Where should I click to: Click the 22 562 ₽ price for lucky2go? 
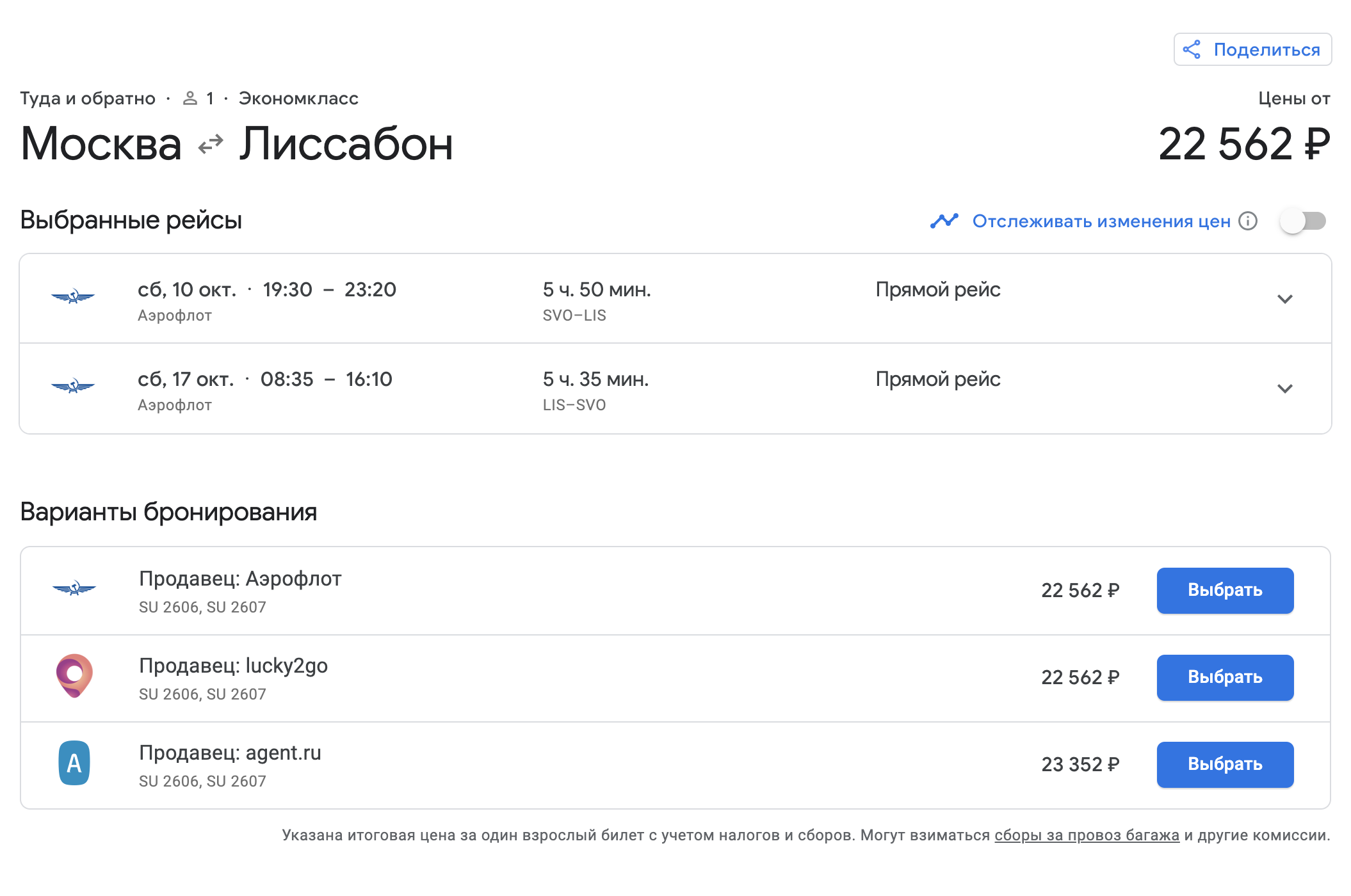[1080, 677]
